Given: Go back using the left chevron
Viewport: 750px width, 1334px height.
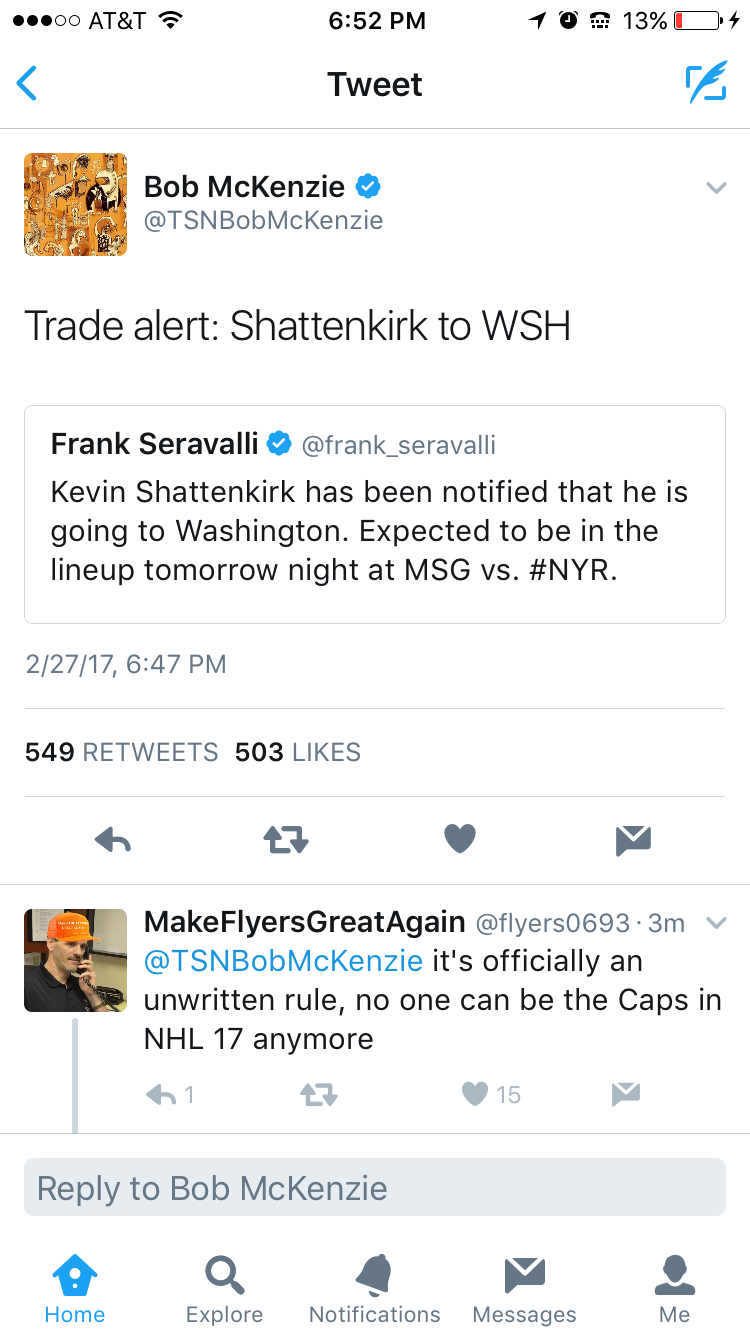Looking at the screenshot, I should click(x=27, y=84).
